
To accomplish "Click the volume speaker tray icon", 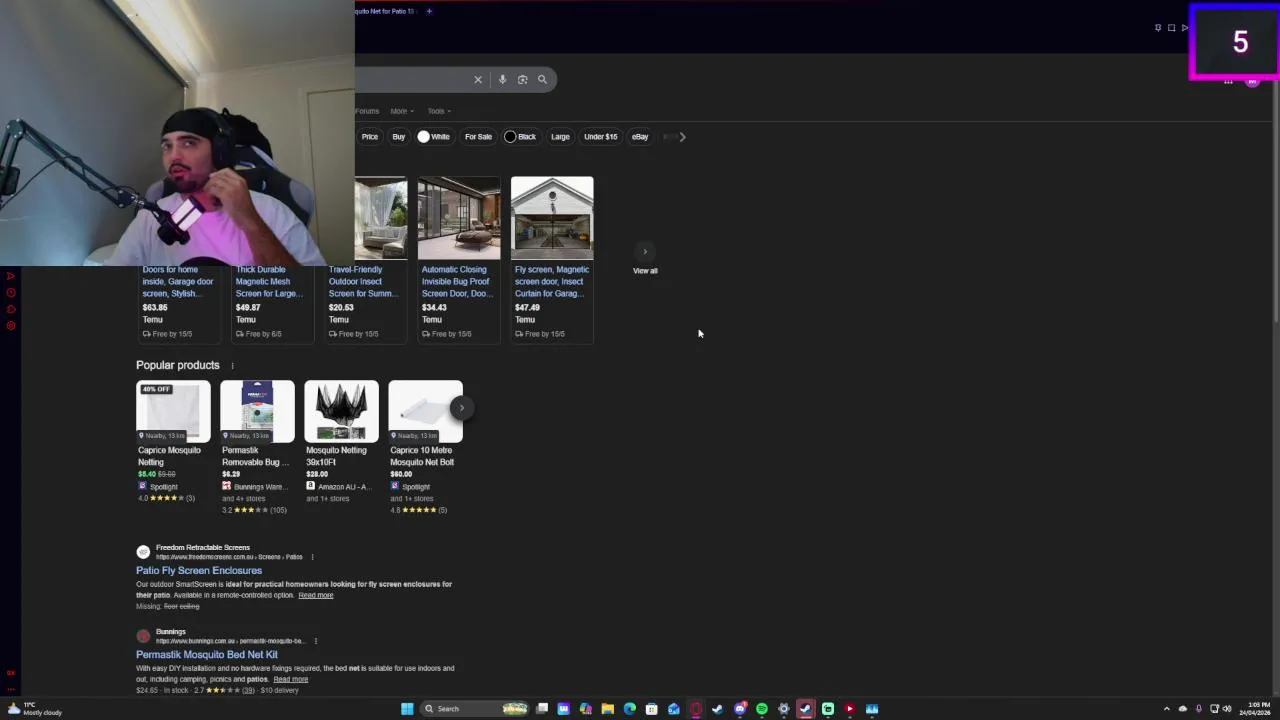I will coord(1227,709).
